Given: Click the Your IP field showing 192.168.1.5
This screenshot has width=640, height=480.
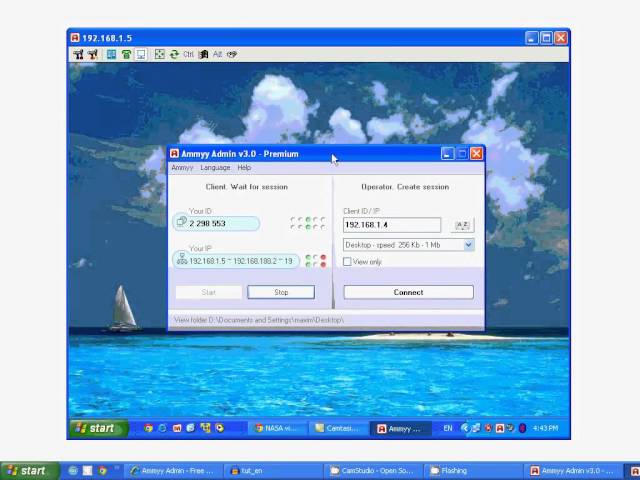Looking at the screenshot, I should [x=236, y=261].
